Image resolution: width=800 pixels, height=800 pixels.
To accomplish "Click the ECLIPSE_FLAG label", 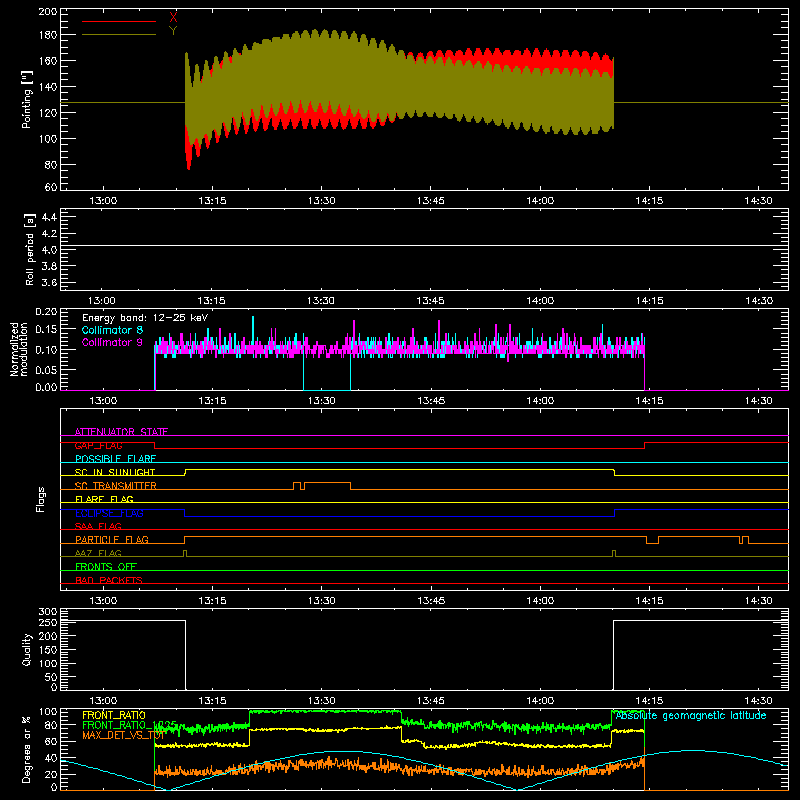I will click(109, 513).
